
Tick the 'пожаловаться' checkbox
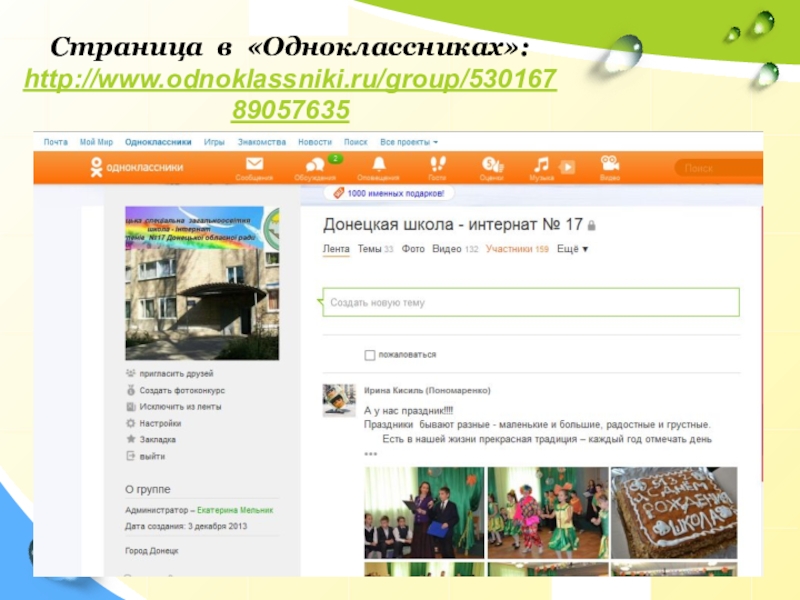(370, 355)
